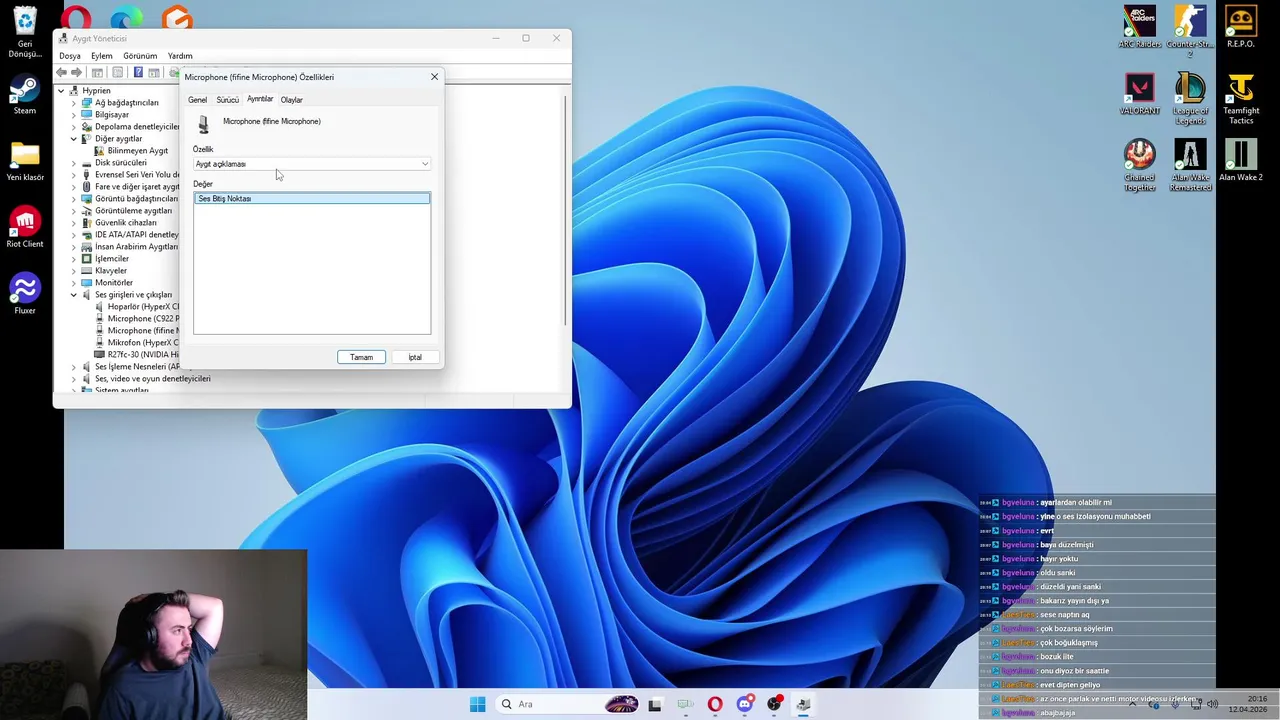Image resolution: width=1280 pixels, height=720 pixels.
Task: Switch to the Sürücü tab
Action: [x=228, y=100]
